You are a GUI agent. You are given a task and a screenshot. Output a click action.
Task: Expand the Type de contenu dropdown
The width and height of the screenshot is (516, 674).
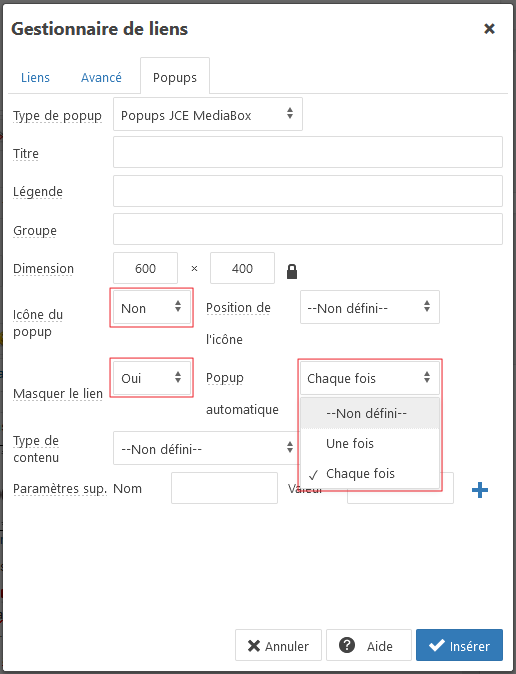coord(206,449)
